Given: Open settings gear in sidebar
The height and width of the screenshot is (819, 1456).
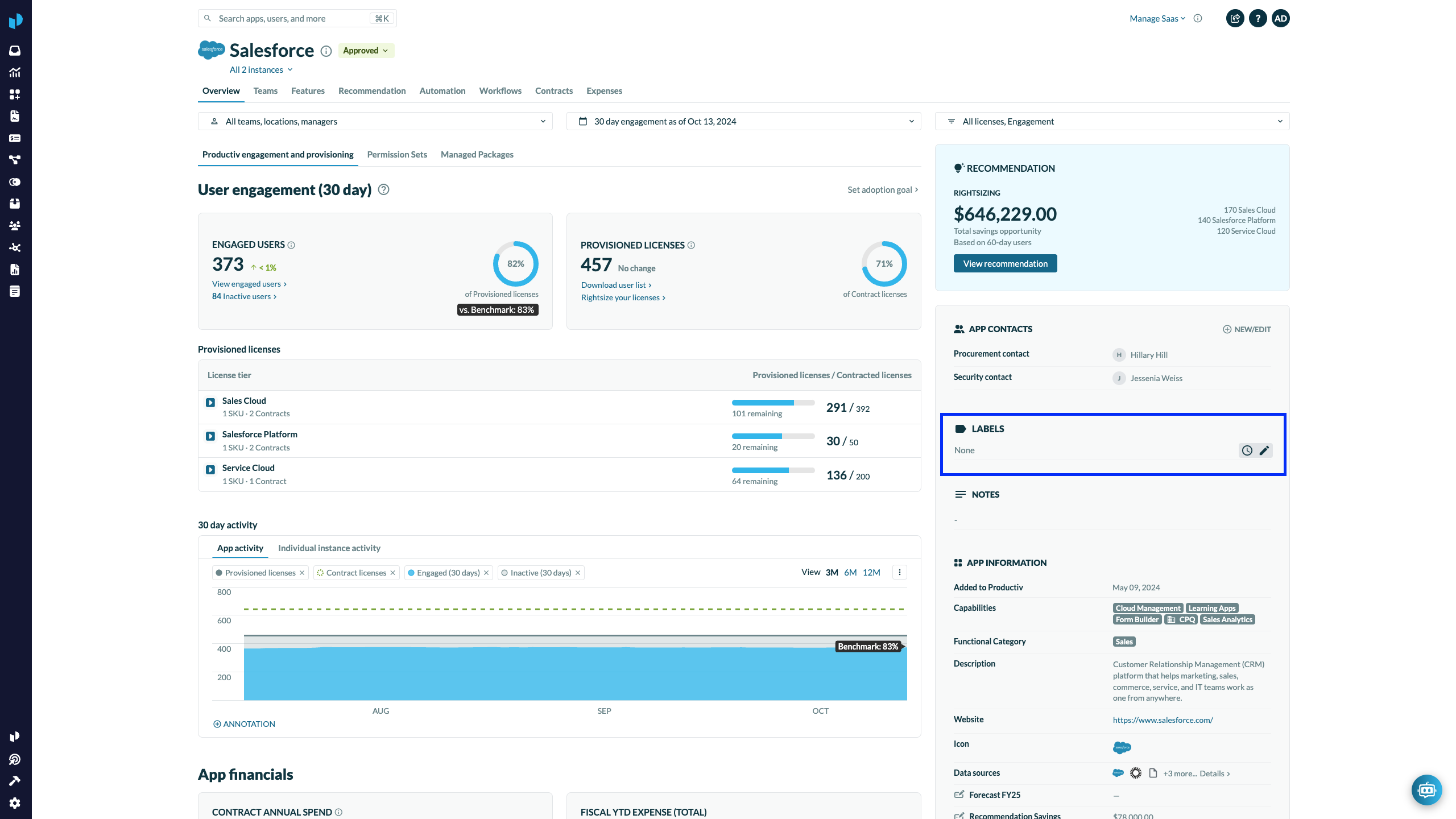Looking at the screenshot, I should click(15, 803).
